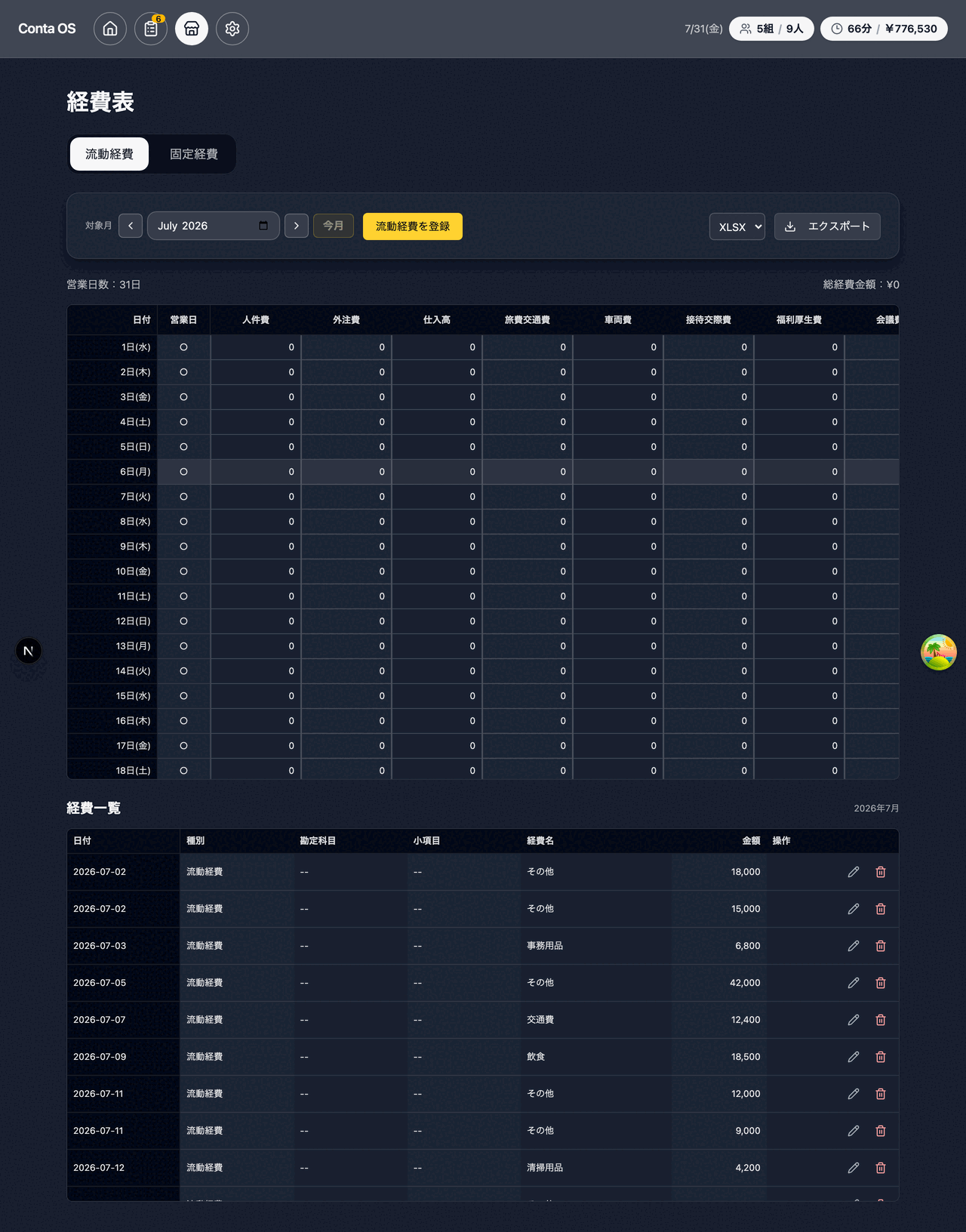This screenshot has width=966, height=1232.
Task: Click the 総経費金額:¥0 total text
Action: click(x=861, y=285)
